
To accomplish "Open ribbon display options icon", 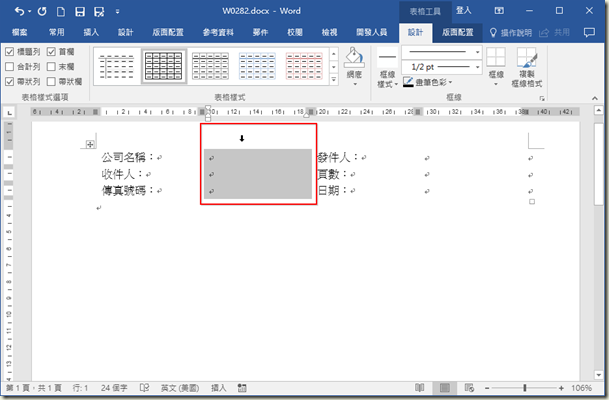I will click(499, 11).
